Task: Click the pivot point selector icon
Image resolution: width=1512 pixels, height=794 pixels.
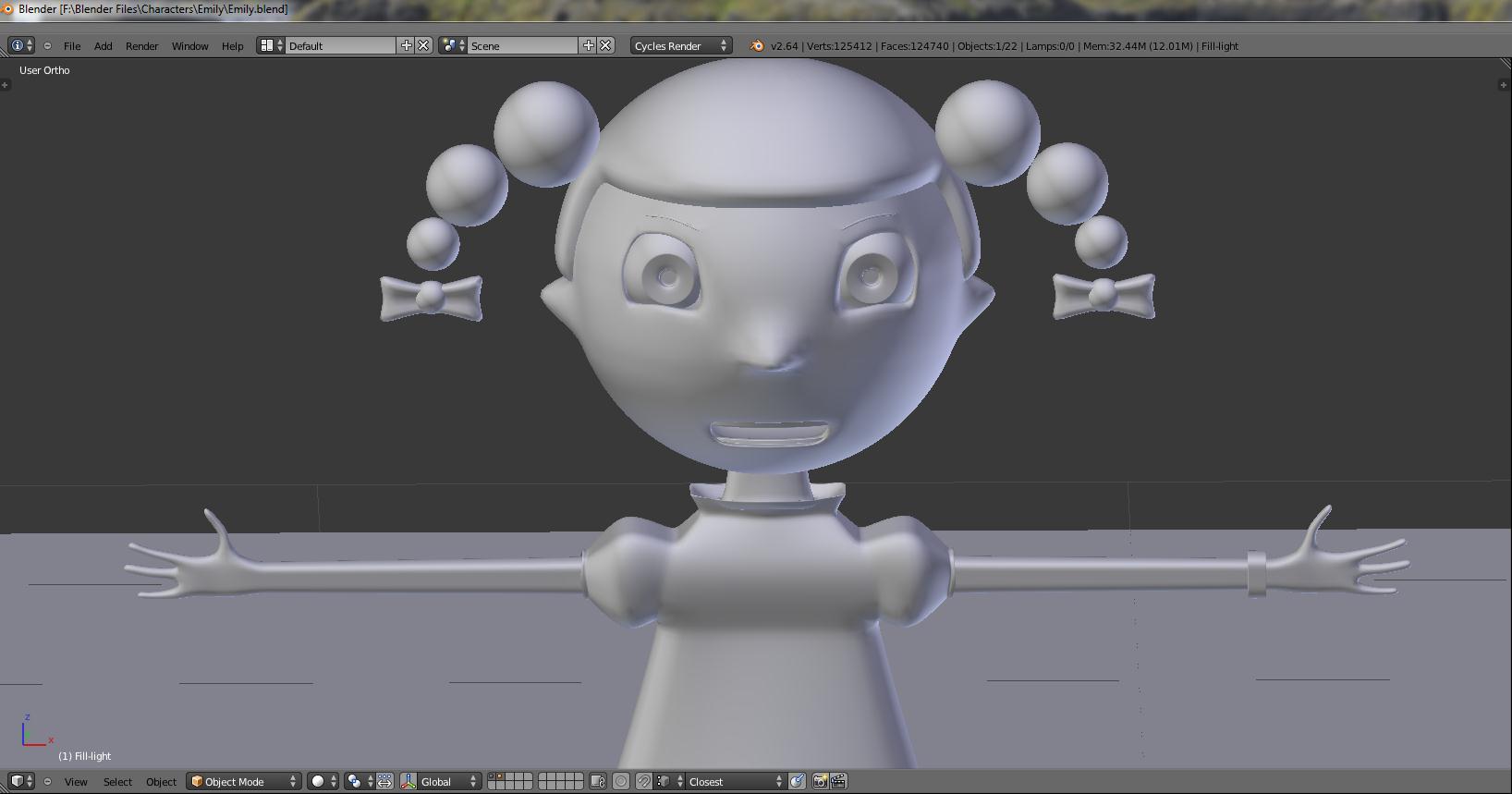Action: [x=354, y=781]
